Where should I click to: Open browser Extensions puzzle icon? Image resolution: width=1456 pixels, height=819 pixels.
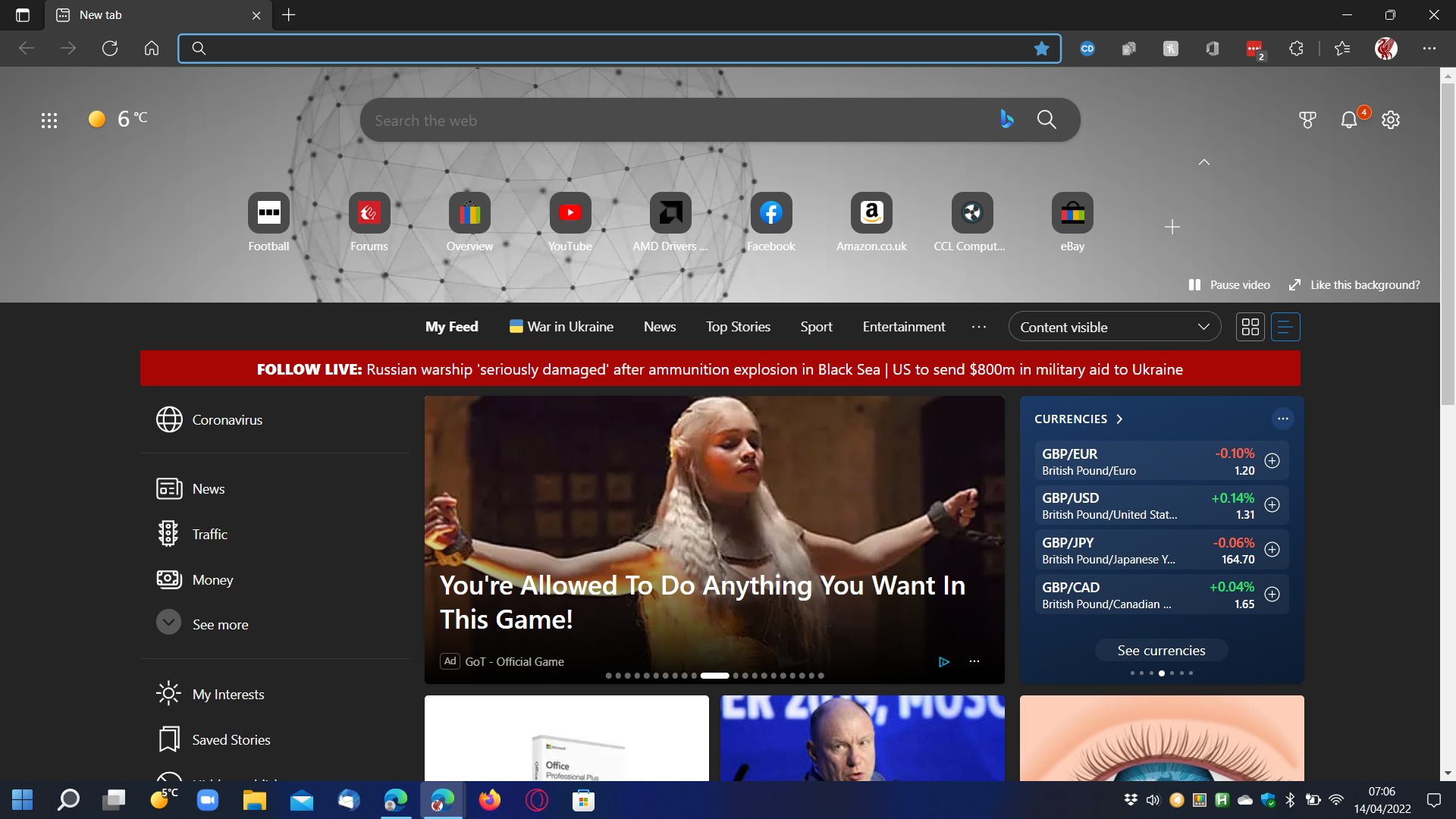1296,49
